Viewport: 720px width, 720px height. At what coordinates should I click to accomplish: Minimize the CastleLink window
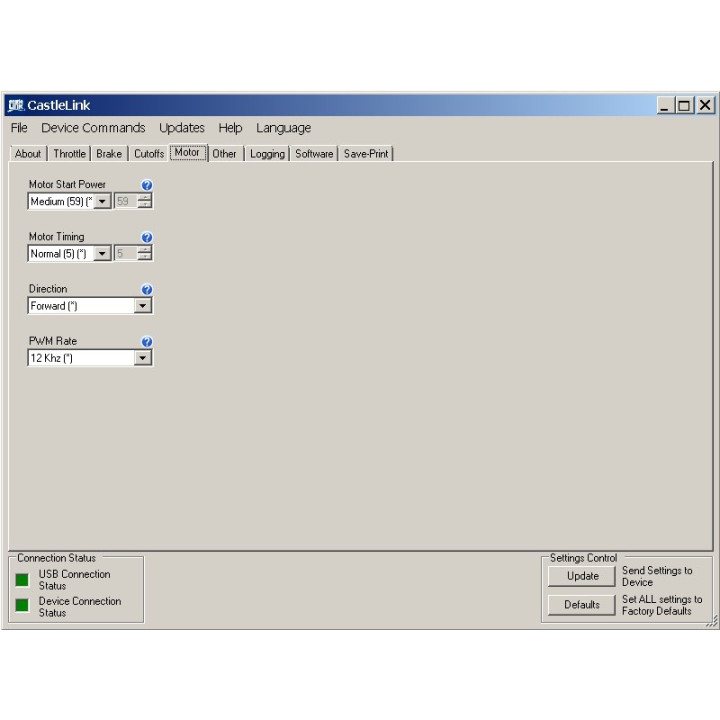(x=664, y=106)
